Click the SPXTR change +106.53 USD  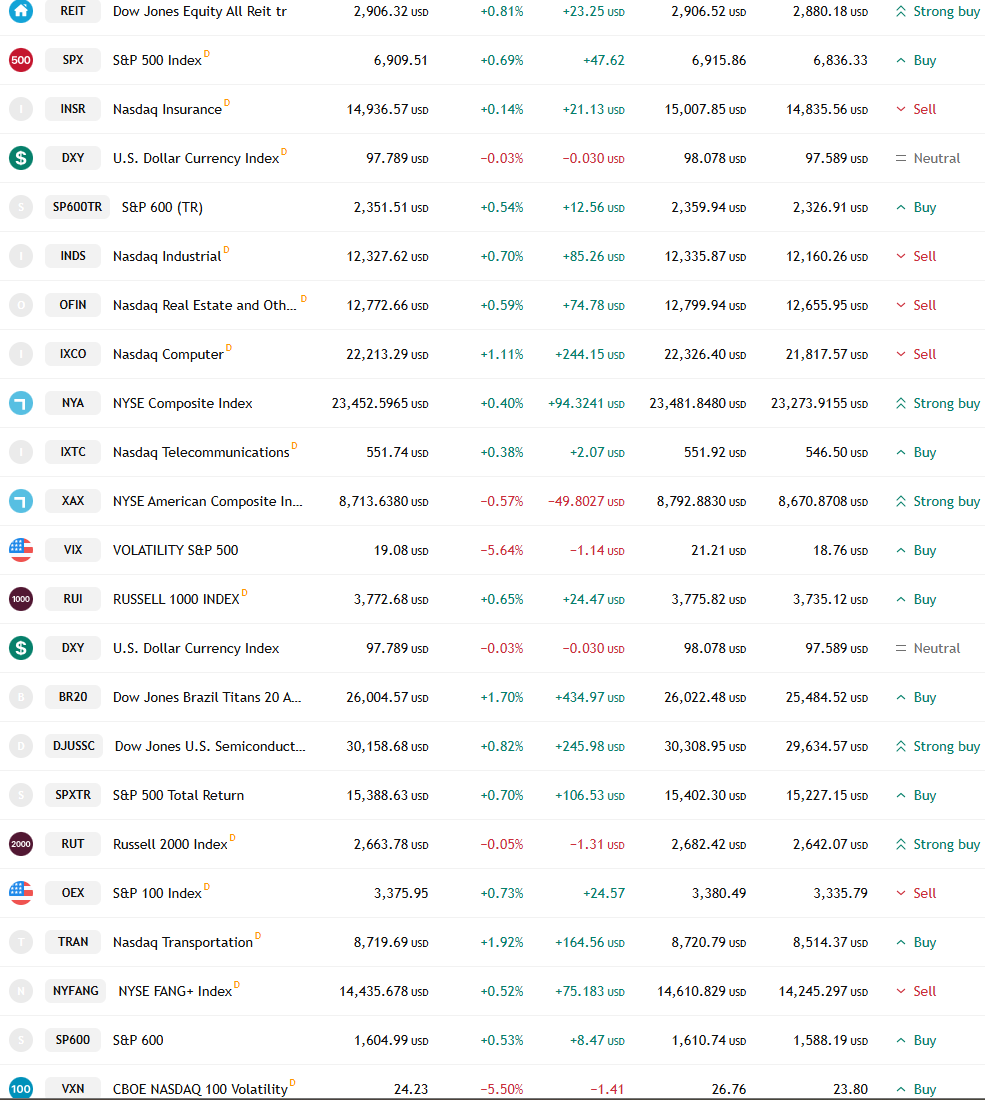[589, 795]
